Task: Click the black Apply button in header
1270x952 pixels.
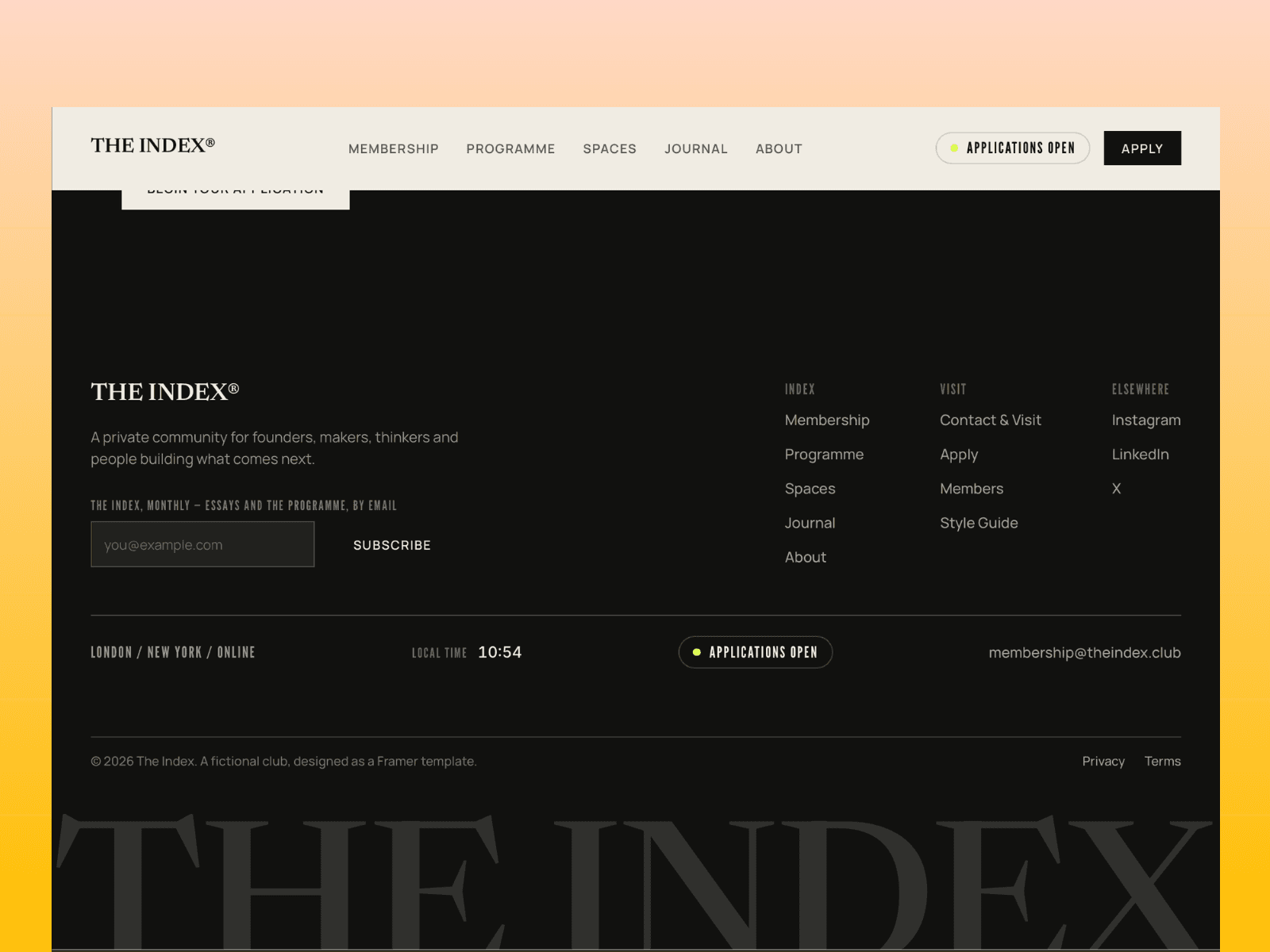Action: click(x=1142, y=148)
